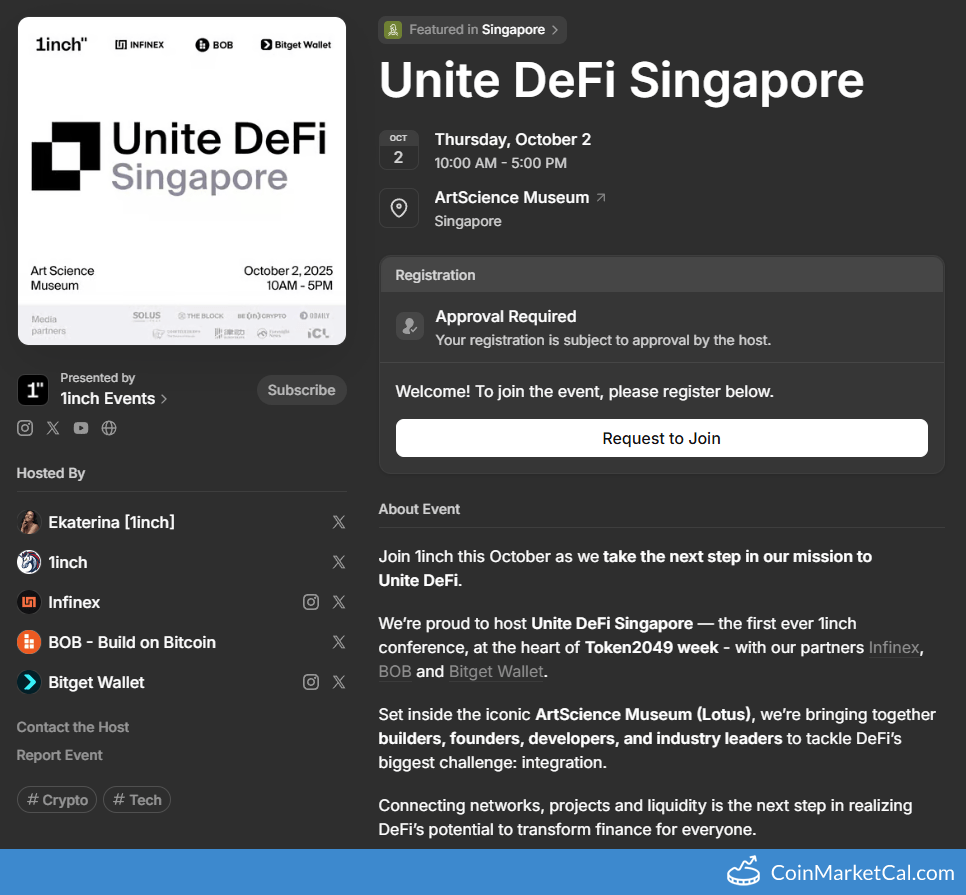Open 1inch Events YouTube icon
The height and width of the screenshot is (895, 966).
81,428
